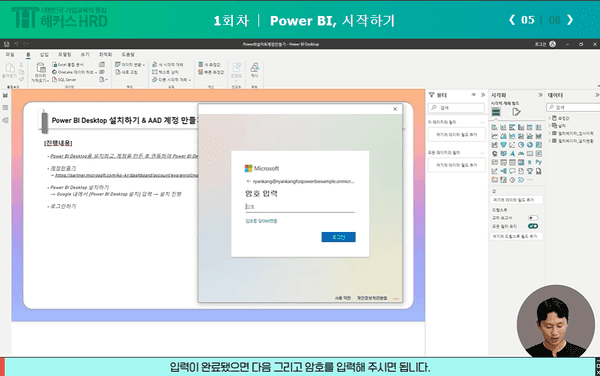This screenshot has width=600, height=376.
Task: Click the 새 시각적 개체 button
Action: (168, 65)
